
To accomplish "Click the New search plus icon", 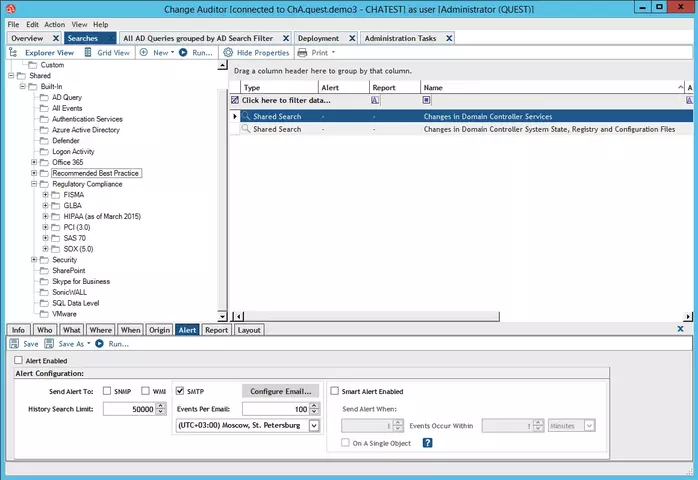I will [144, 53].
